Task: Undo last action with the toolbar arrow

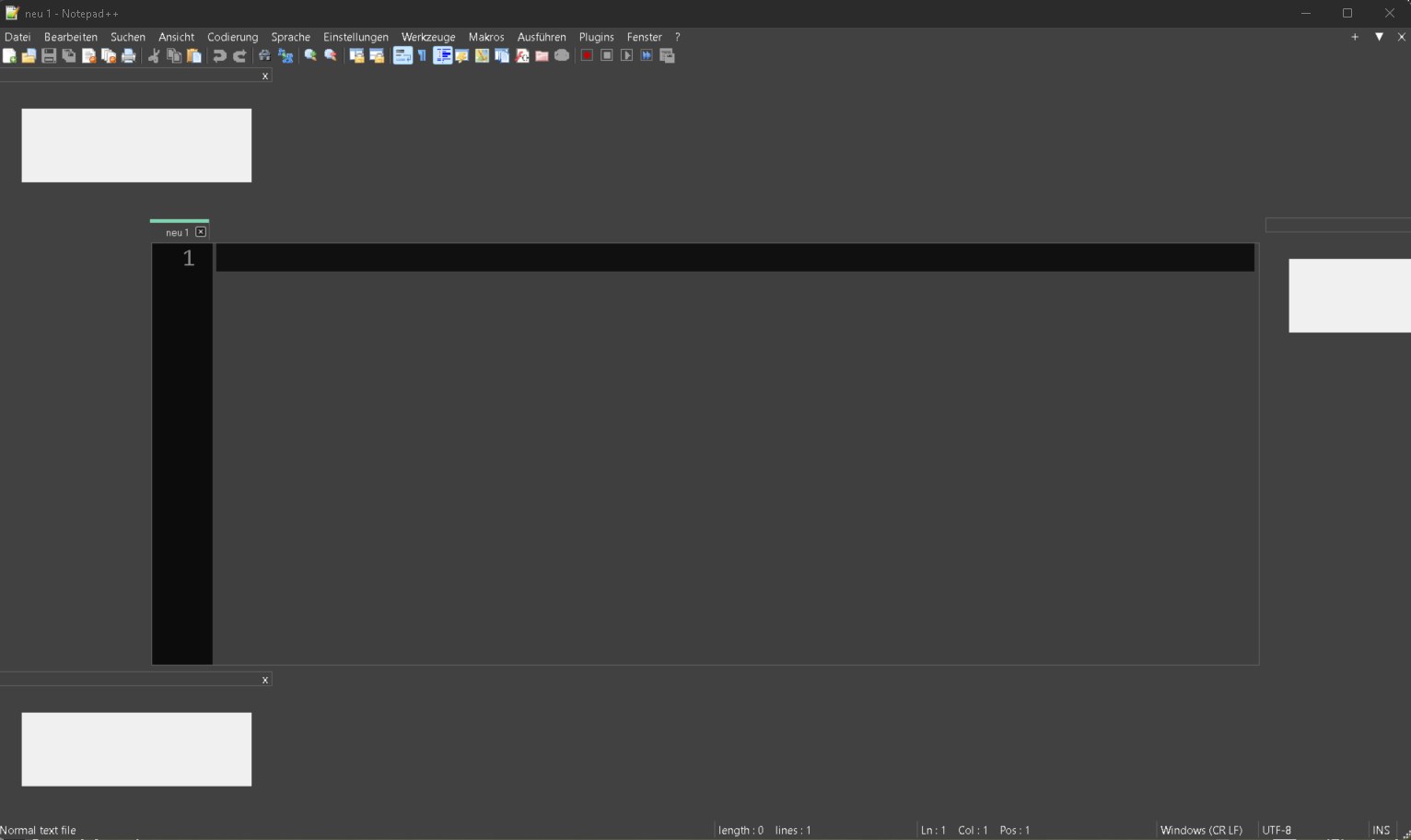Action: (219, 55)
